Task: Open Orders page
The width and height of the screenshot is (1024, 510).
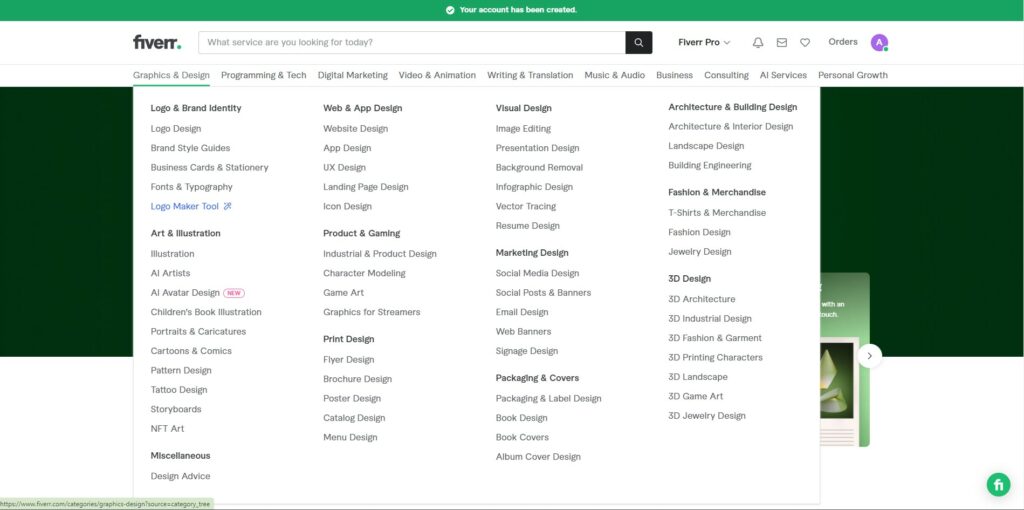Action: pyautogui.click(x=843, y=42)
